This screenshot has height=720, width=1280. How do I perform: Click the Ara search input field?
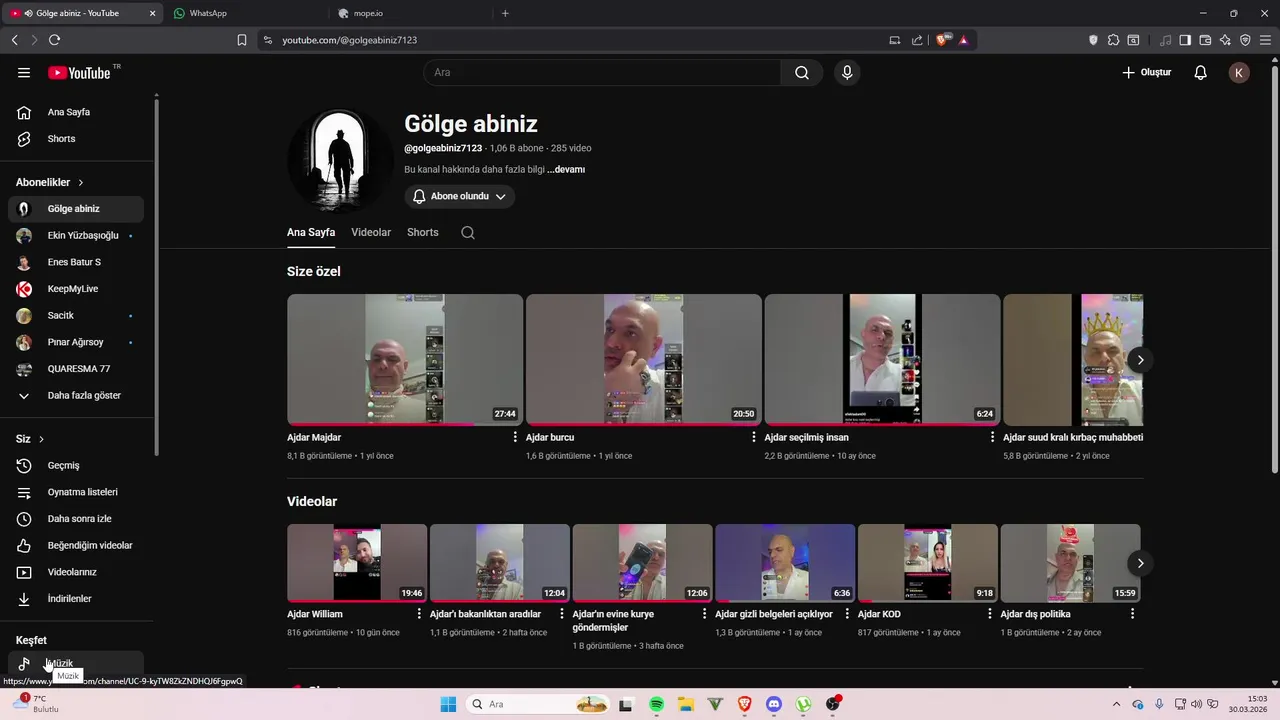click(602, 72)
